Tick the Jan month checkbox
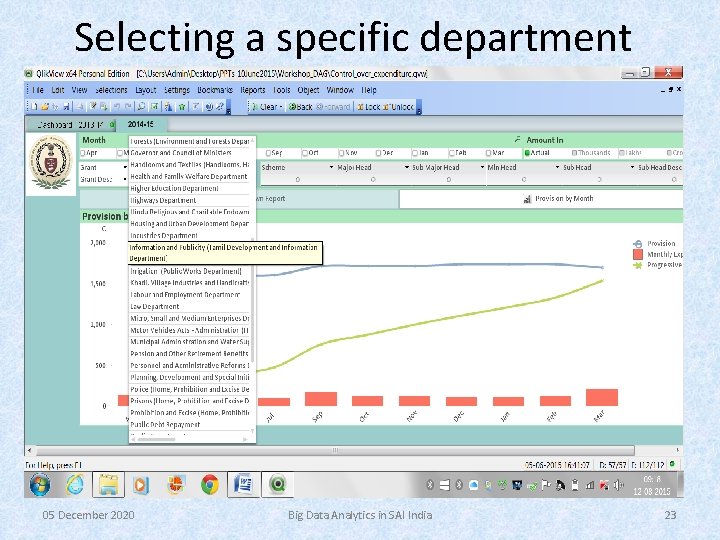 click(x=415, y=153)
